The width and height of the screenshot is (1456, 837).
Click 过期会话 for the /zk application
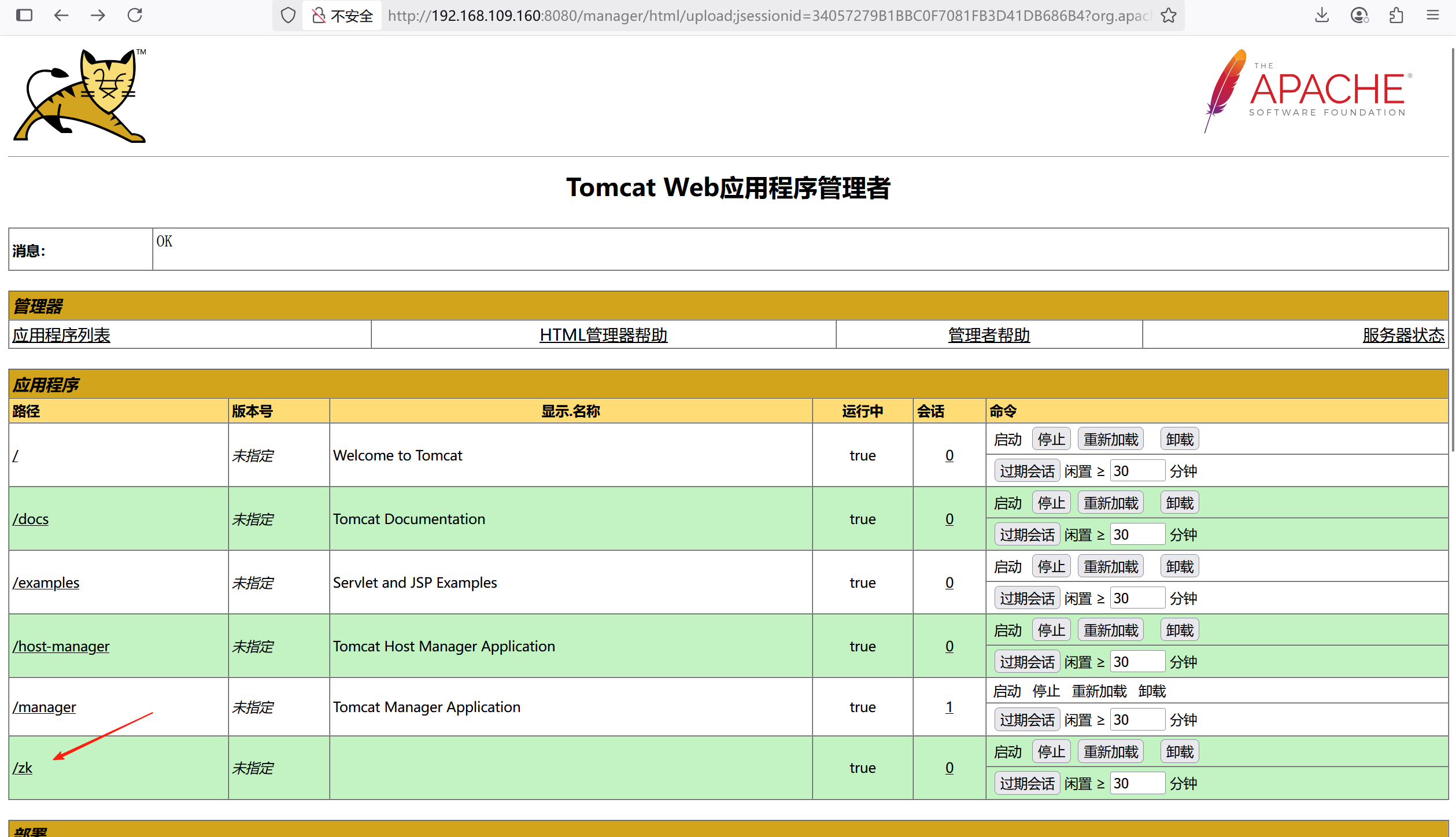1027,783
